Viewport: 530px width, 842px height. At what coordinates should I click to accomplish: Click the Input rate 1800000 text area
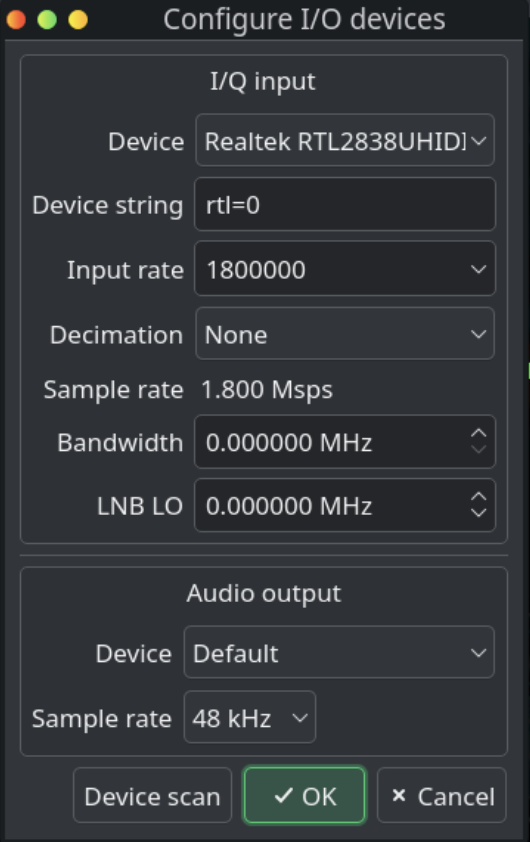[256, 269]
